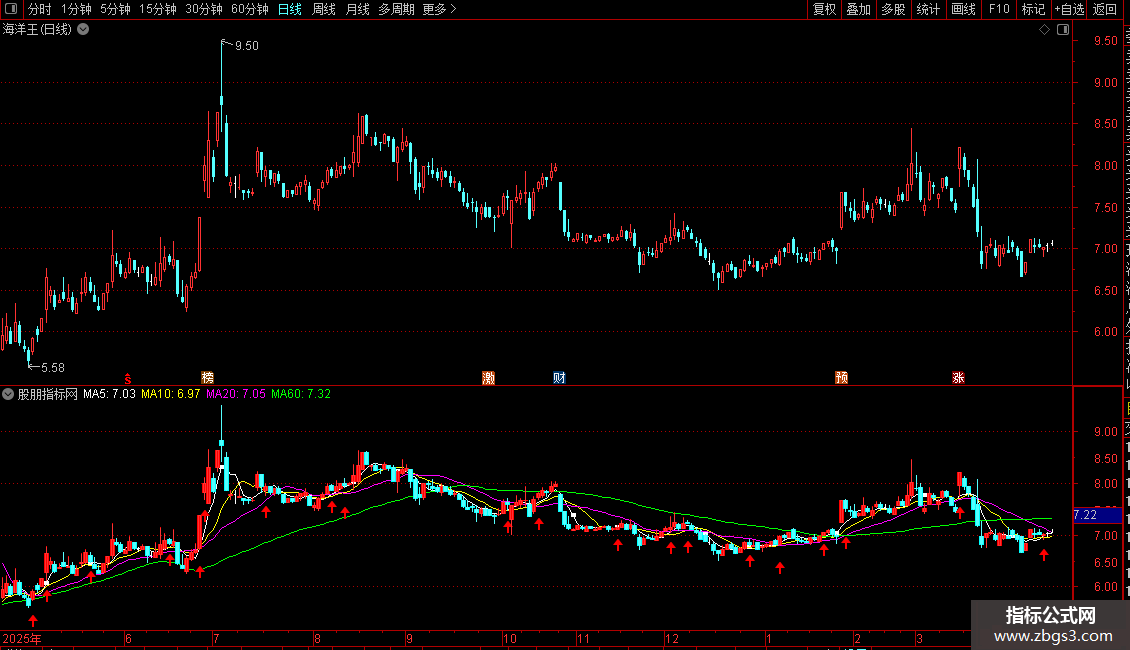Open dropdown next to 海洋王(日线) title
This screenshot has height=650, width=1130.
click(x=84, y=30)
